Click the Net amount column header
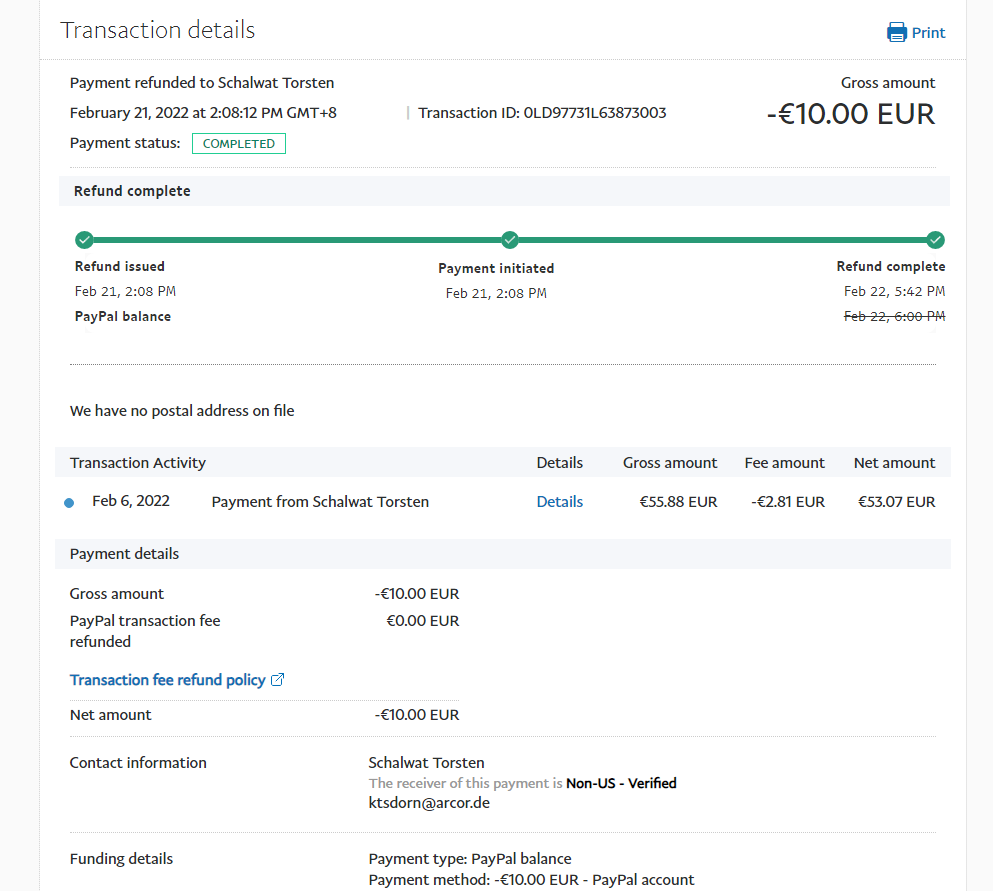993x891 pixels. pyautogui.click(x=894, y=463)
